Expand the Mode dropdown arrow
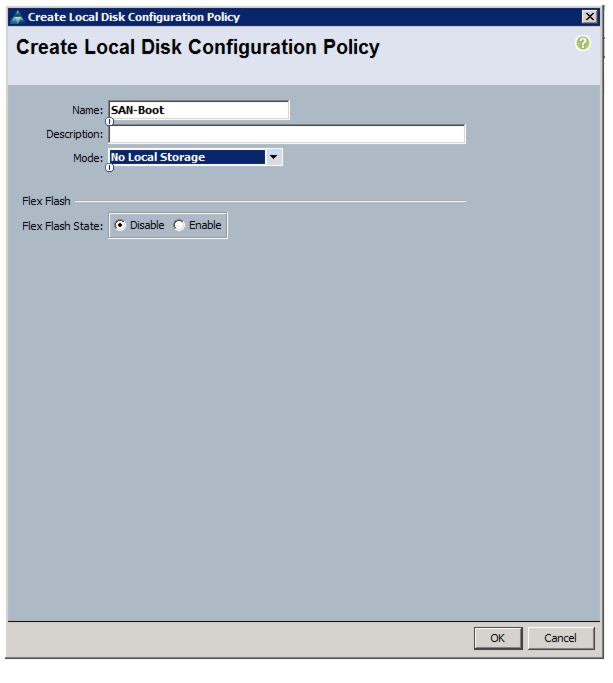The image size is (613, 683). [x=273, y=157]
